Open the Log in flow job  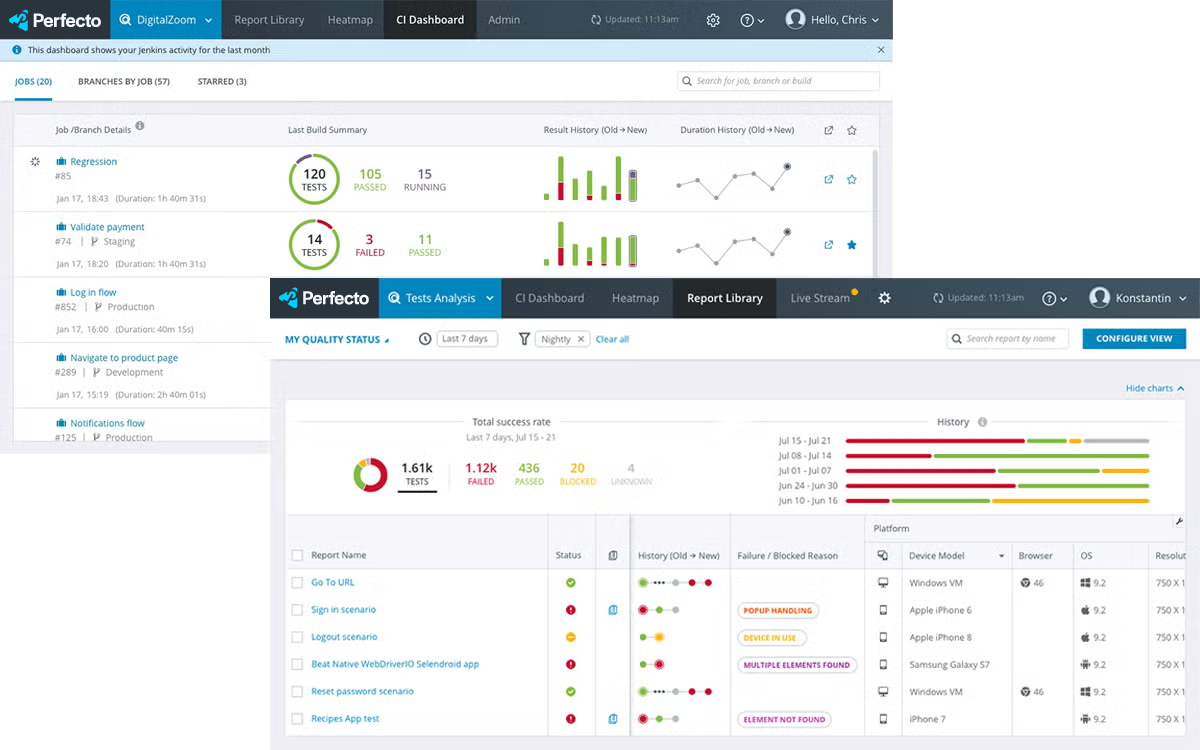pos(93,293)
